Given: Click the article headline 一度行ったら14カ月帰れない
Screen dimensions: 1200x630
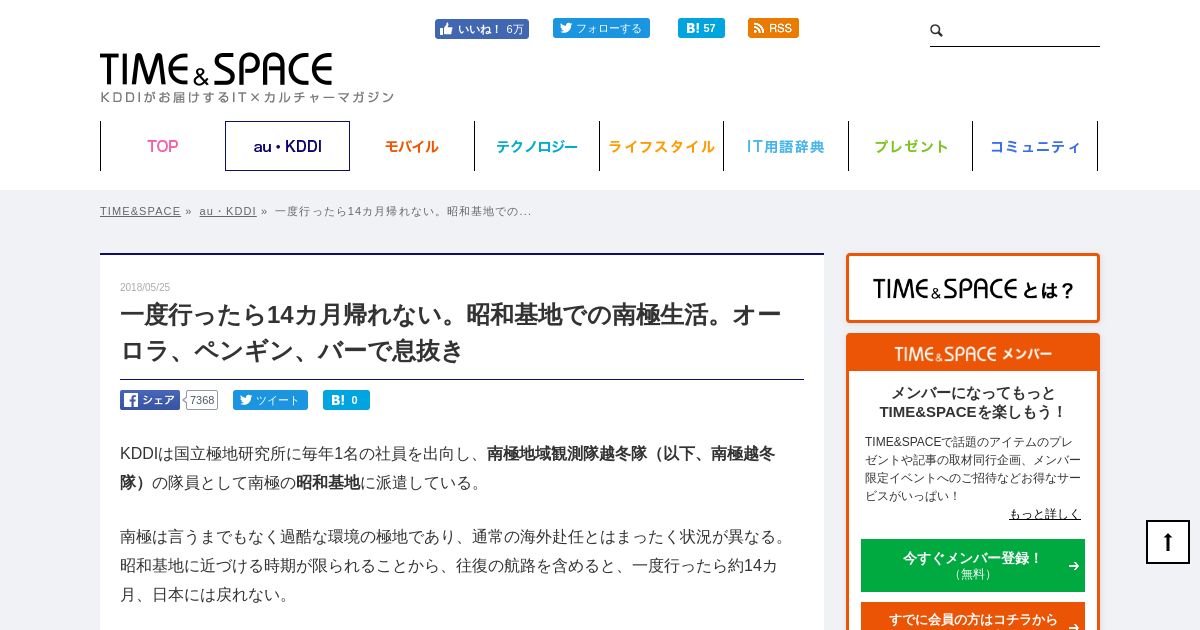Looking at the screenshot, I should (450, 333).
